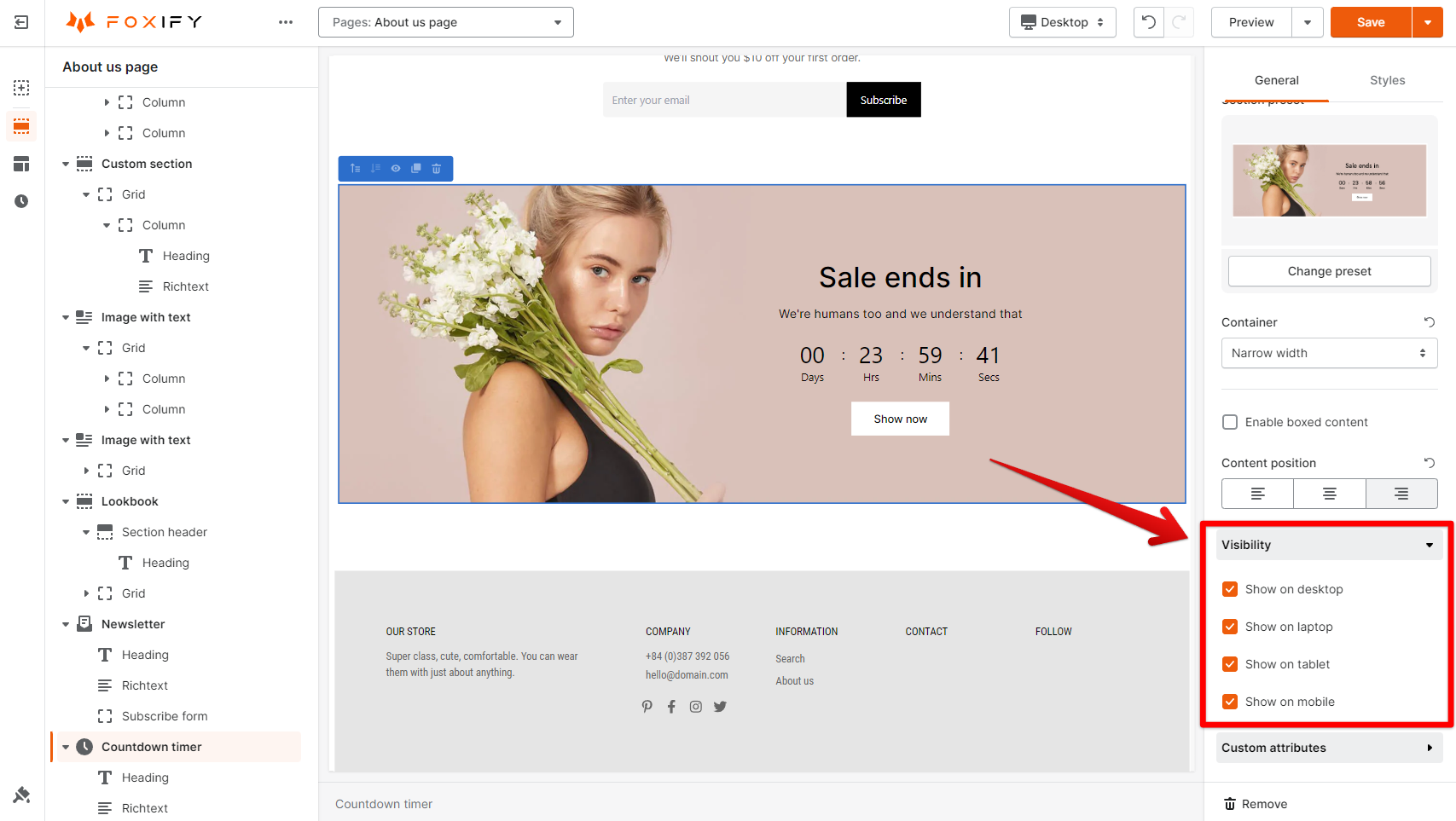This screenshot has height=821, width=1456.
Task: Collapse the Custom section tree item
Action: pos(66,164)
